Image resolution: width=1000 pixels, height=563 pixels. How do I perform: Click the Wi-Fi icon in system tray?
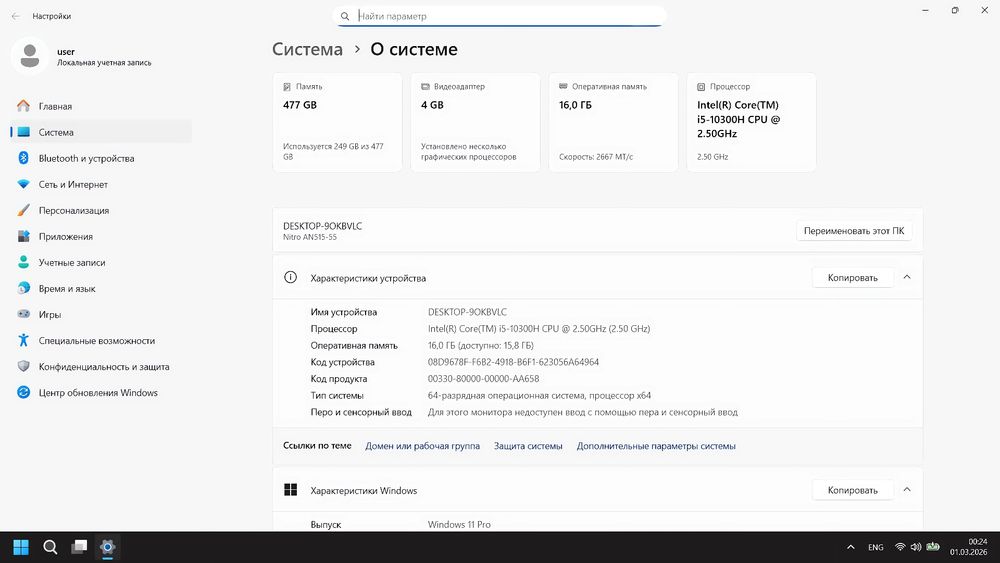[900, 547]
